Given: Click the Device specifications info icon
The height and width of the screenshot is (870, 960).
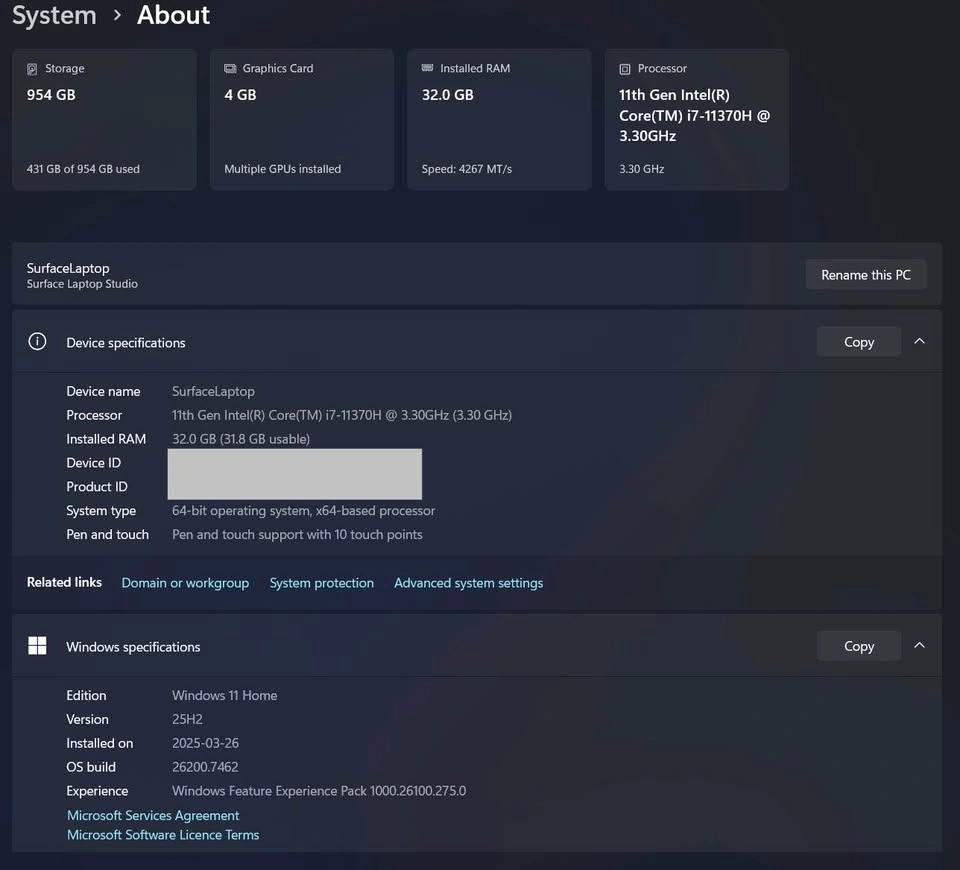Looking at the screenshot, I should coord(37,341).
